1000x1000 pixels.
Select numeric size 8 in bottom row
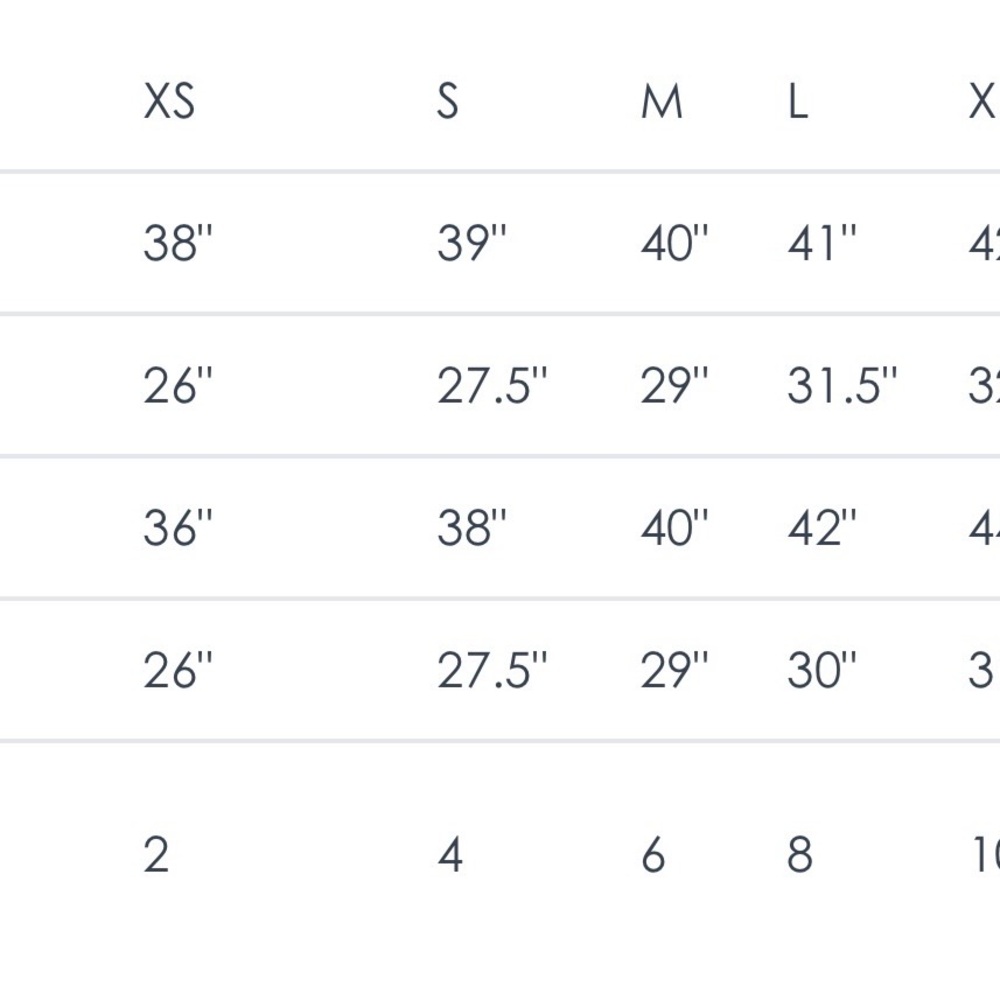point(799,855)
